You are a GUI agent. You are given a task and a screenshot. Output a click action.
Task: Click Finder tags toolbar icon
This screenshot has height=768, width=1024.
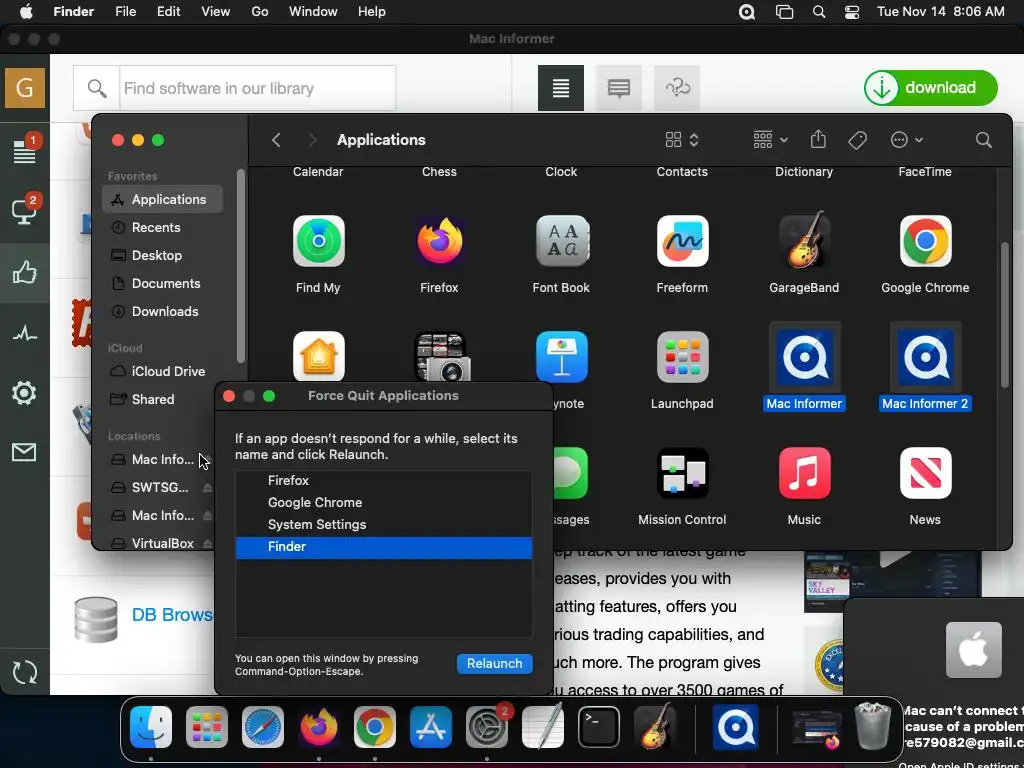point(857,140)
